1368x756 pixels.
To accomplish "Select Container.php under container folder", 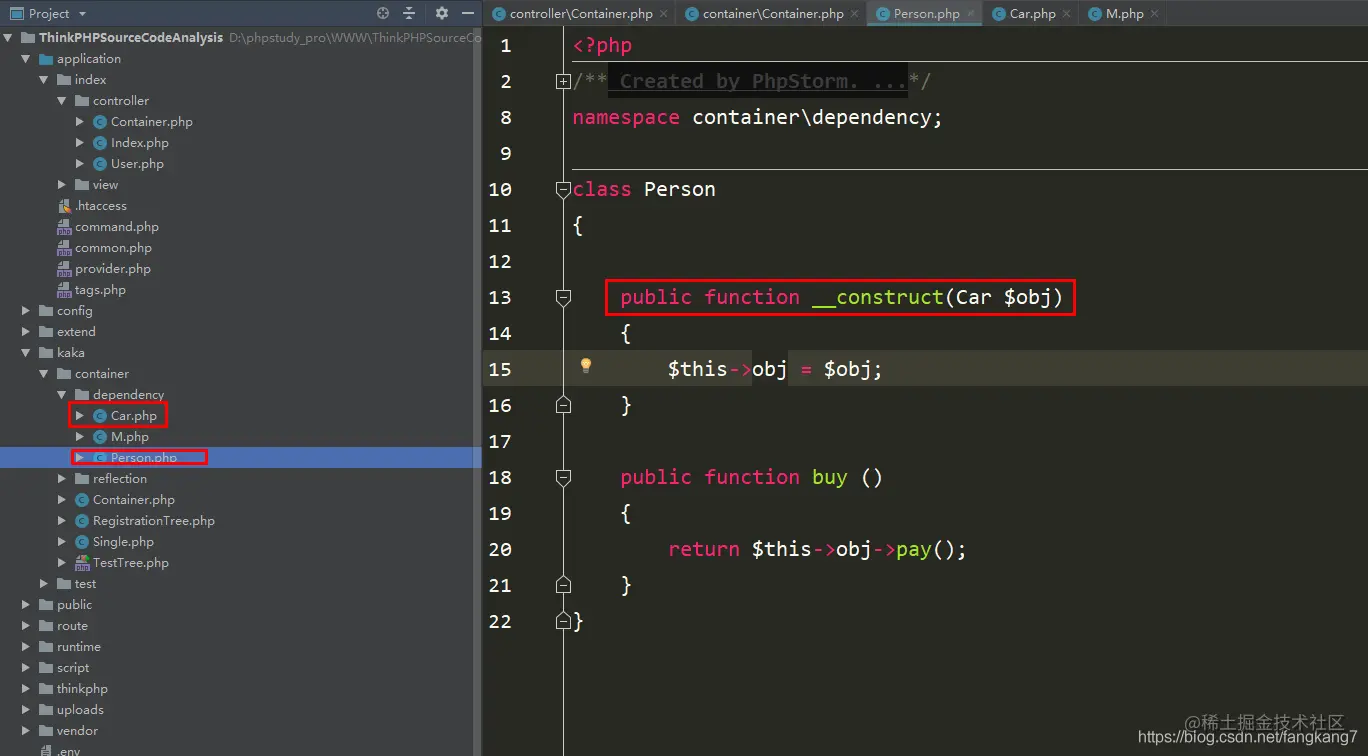I will (133, 500).
